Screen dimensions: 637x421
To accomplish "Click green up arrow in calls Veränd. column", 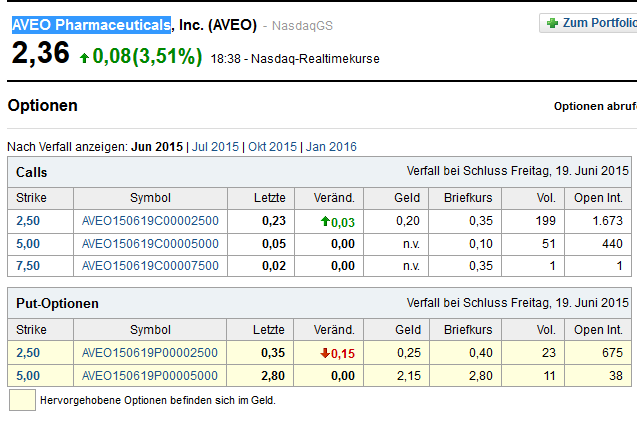I will coord(326,222).
